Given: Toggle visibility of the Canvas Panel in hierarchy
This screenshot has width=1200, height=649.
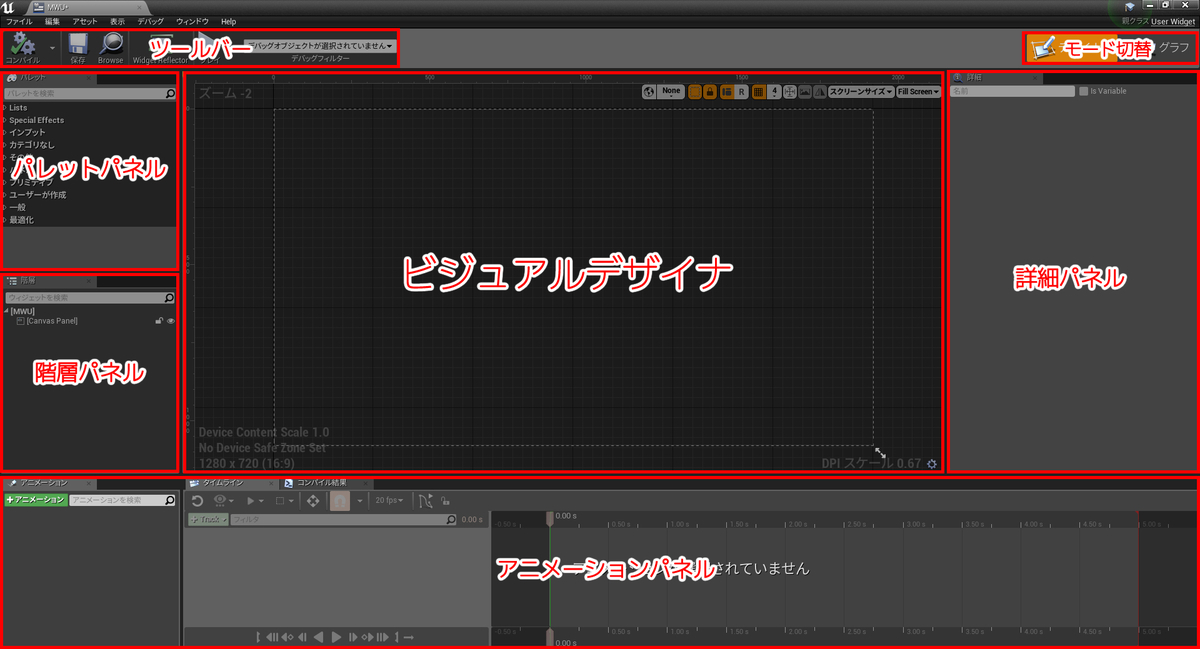Looking at the screenshot, I should pos(172,321).
